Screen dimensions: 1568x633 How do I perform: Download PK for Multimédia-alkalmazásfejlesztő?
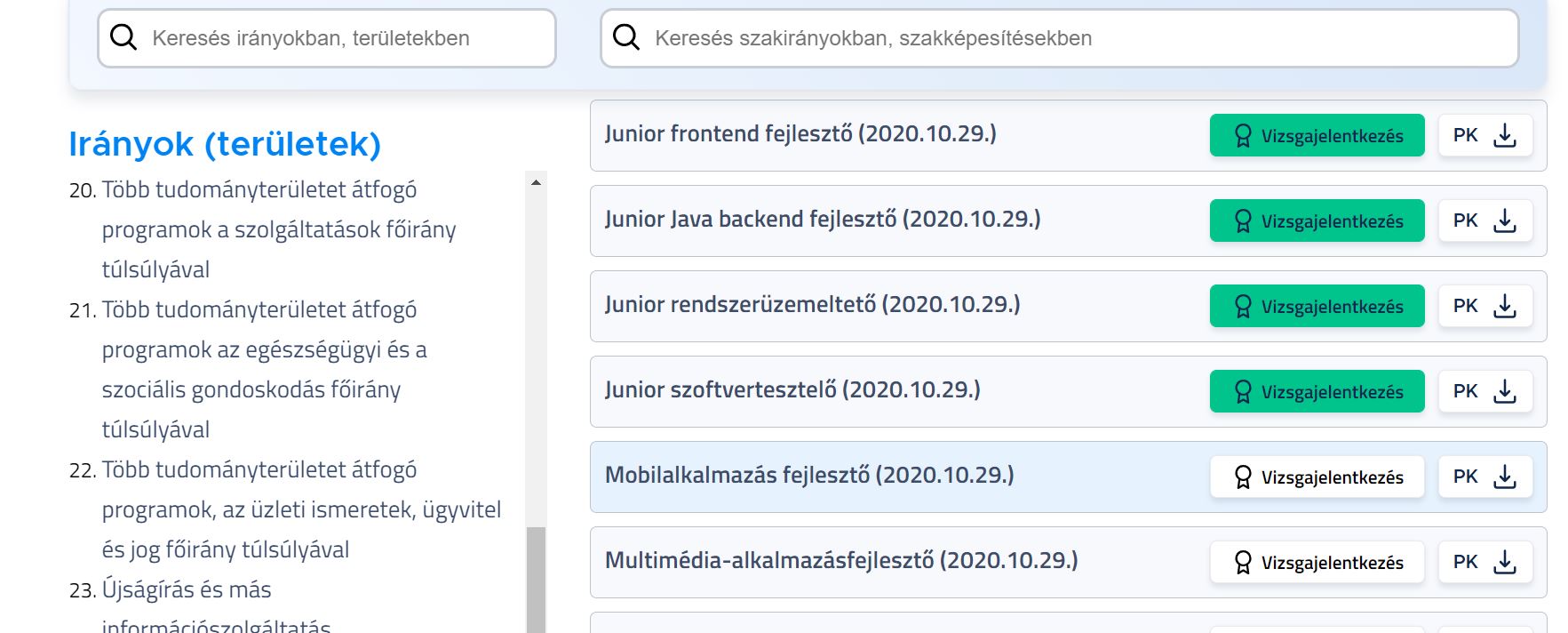1485,562
